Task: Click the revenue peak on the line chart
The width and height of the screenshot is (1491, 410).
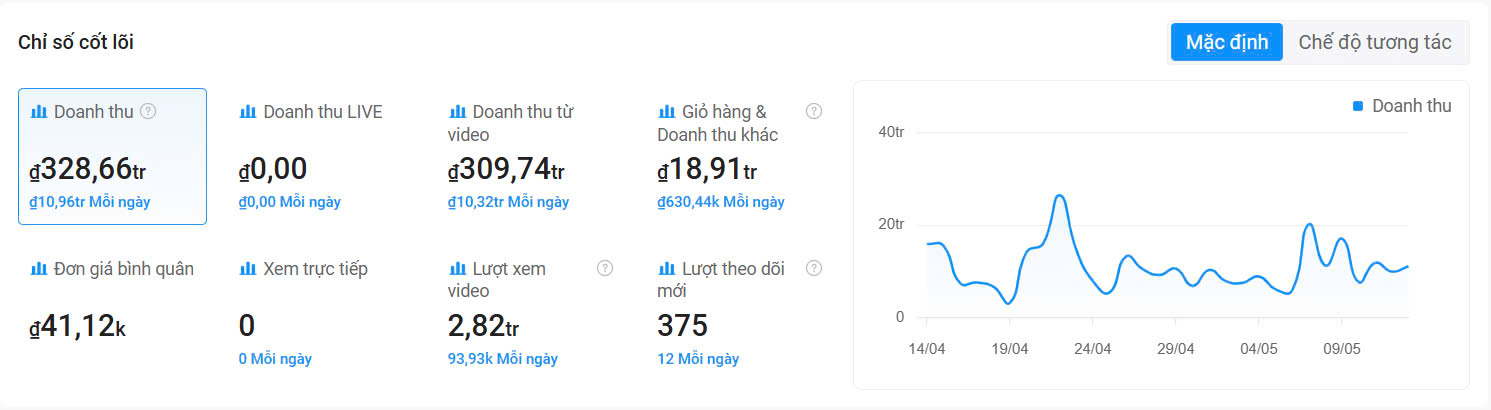Action: click(1060, 195)
